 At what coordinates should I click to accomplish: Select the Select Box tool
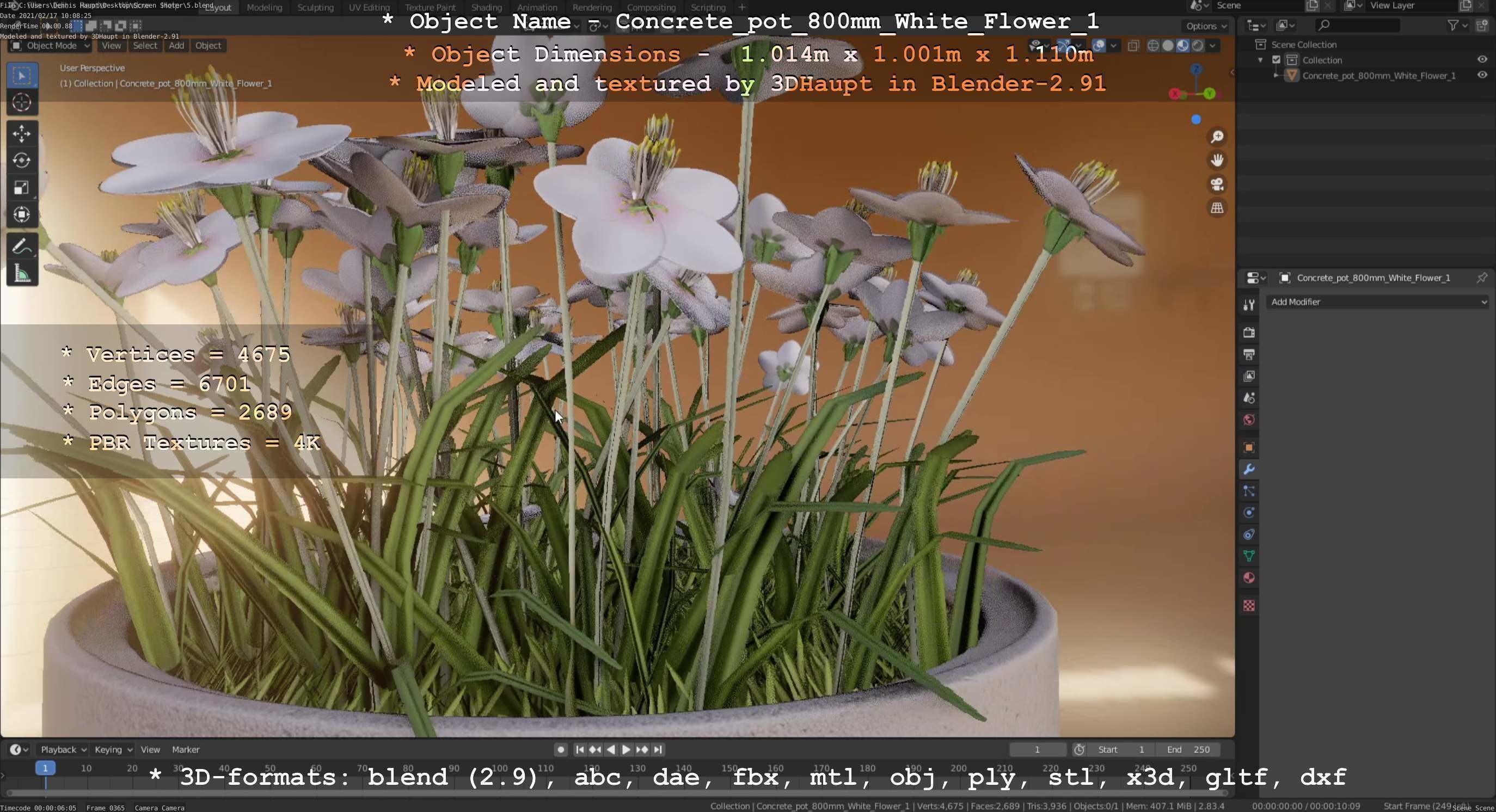[x=22, y=76]
